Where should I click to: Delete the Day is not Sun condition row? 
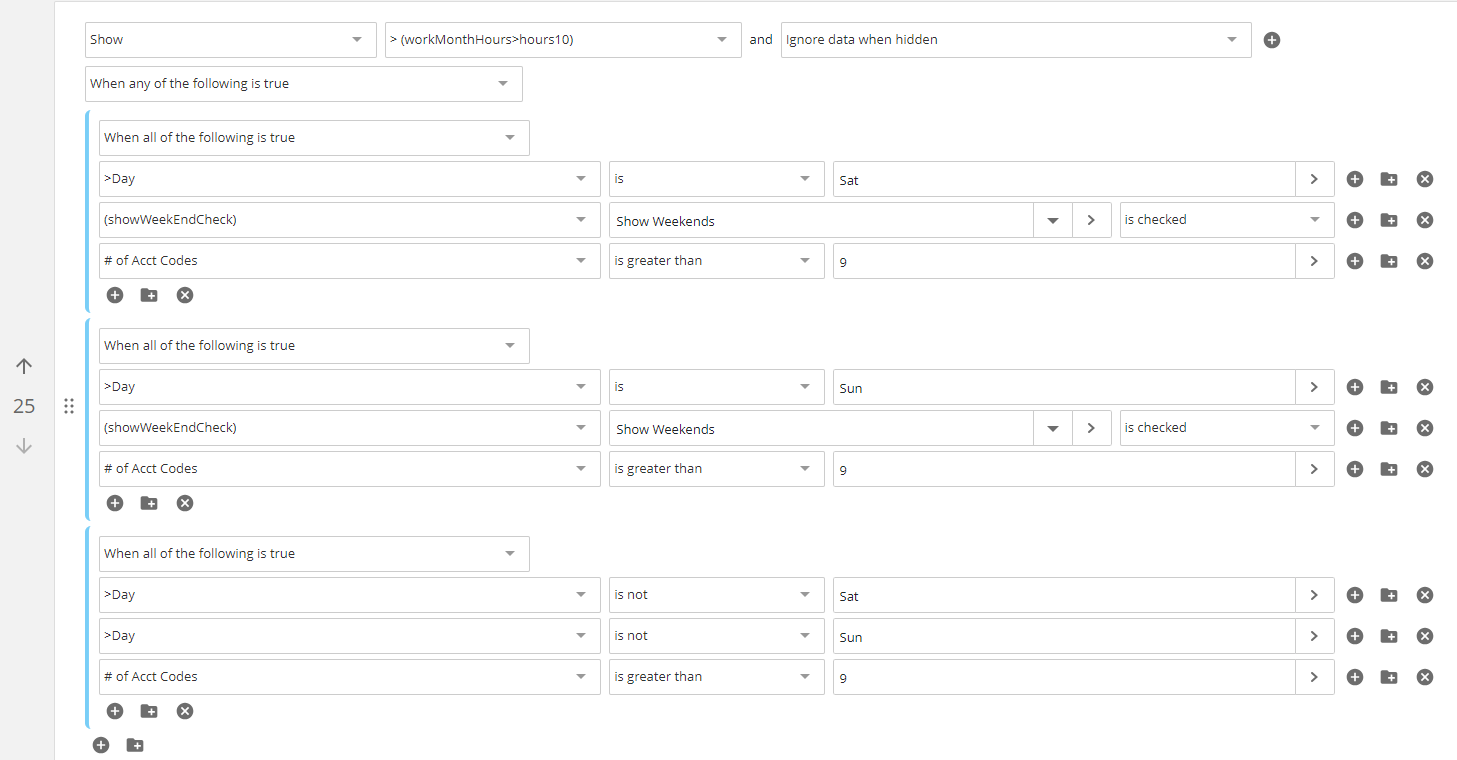point(1425,636)
